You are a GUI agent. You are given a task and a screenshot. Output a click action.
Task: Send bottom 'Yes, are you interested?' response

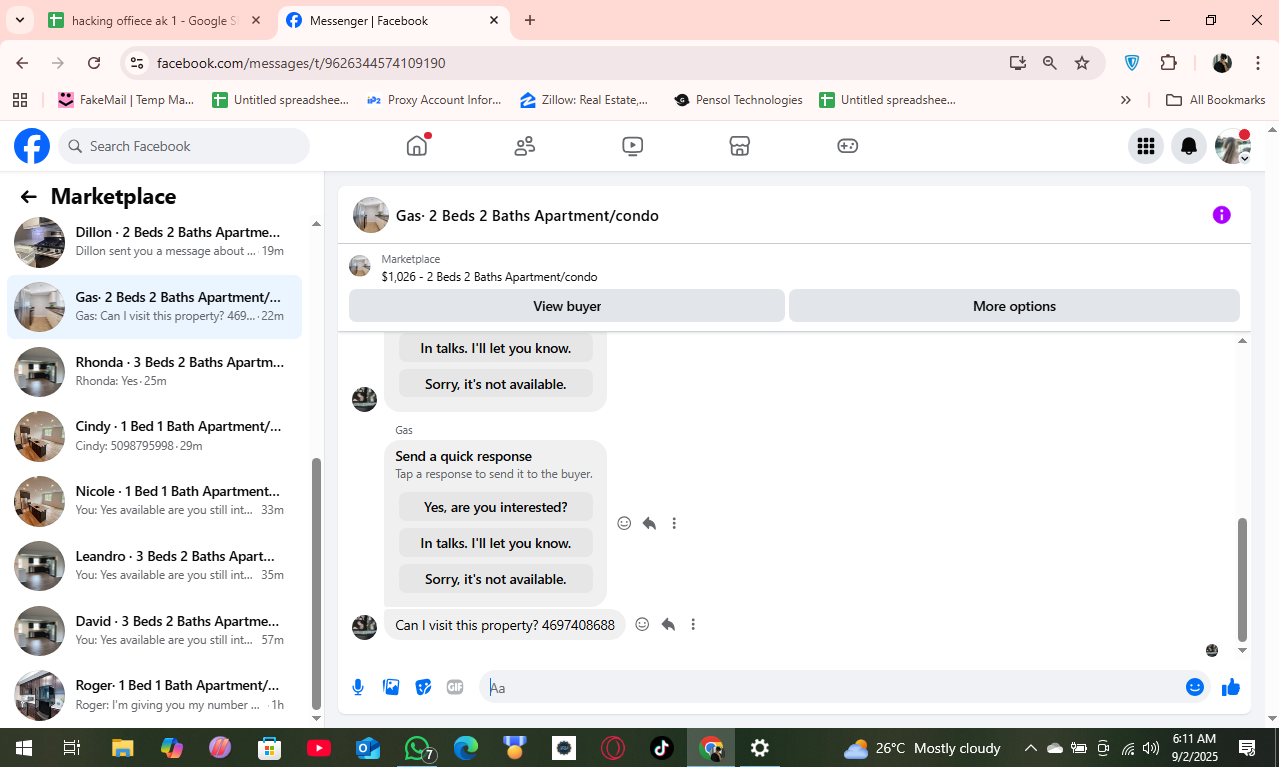click(496, 507)
